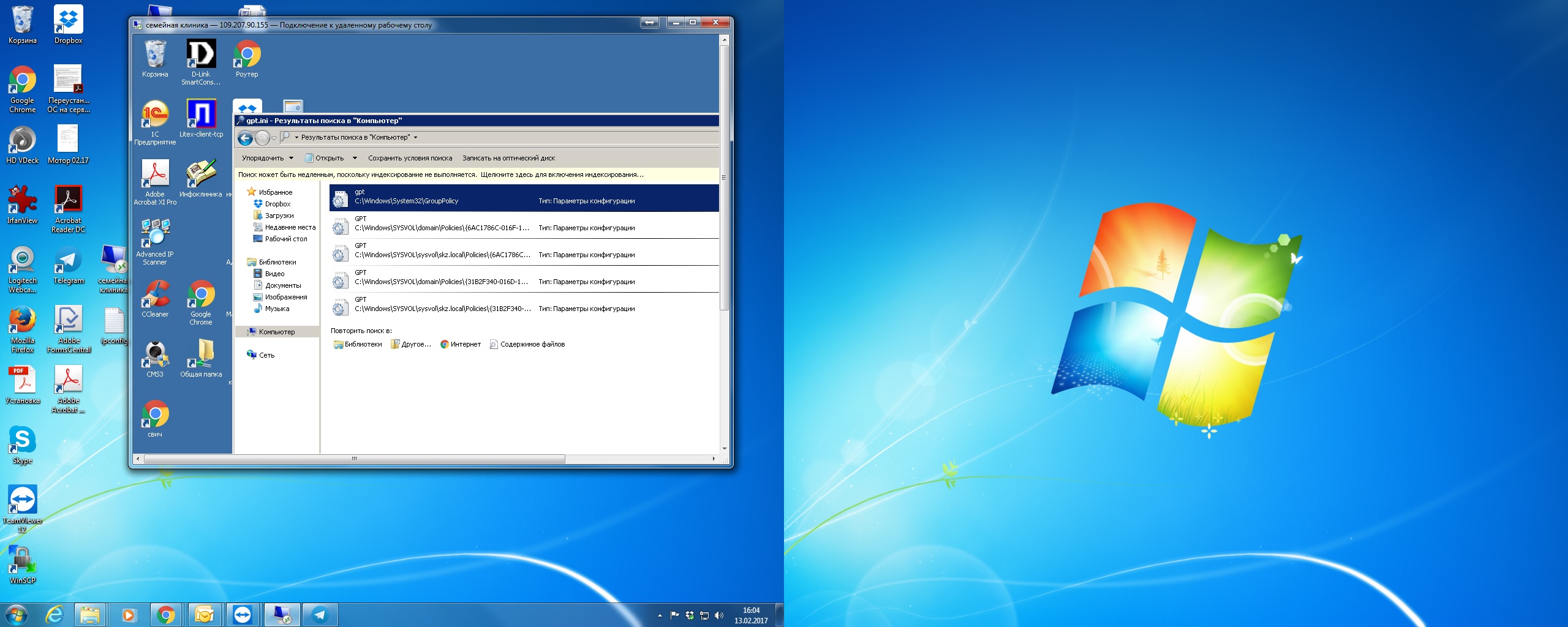The image size is (1568, 627).
Task: Expand address bar dropdown after "Компьютер"
Action: click(x=415, y=138)
